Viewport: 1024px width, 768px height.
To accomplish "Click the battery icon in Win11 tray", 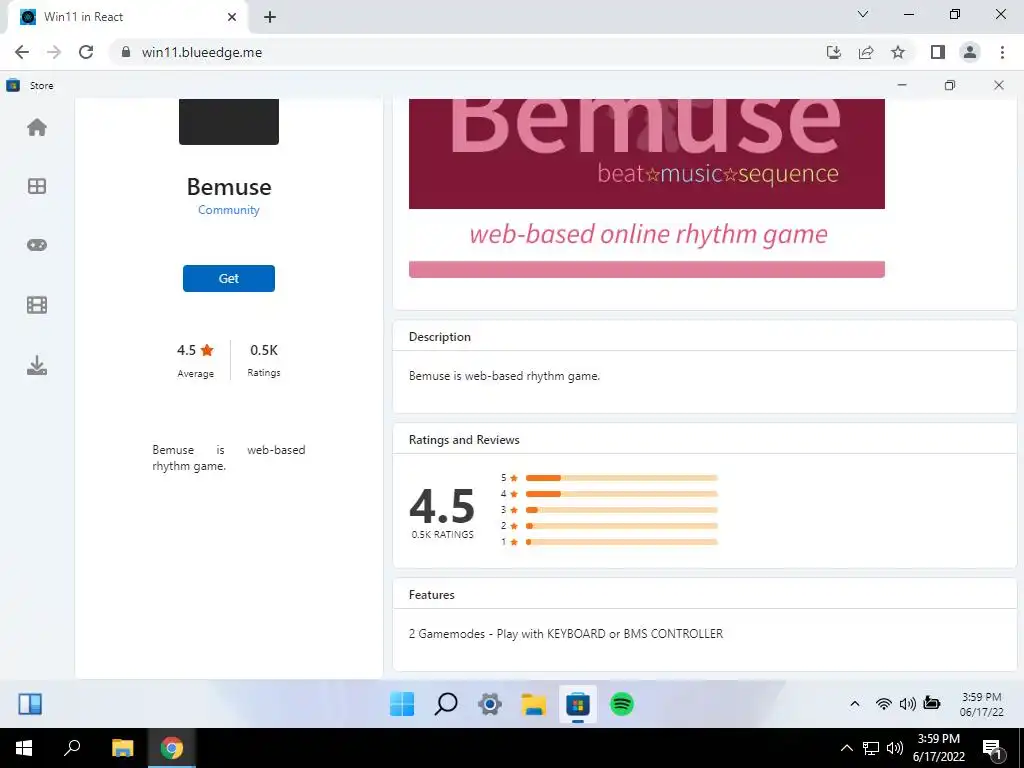I will click(x=932, y=704).
